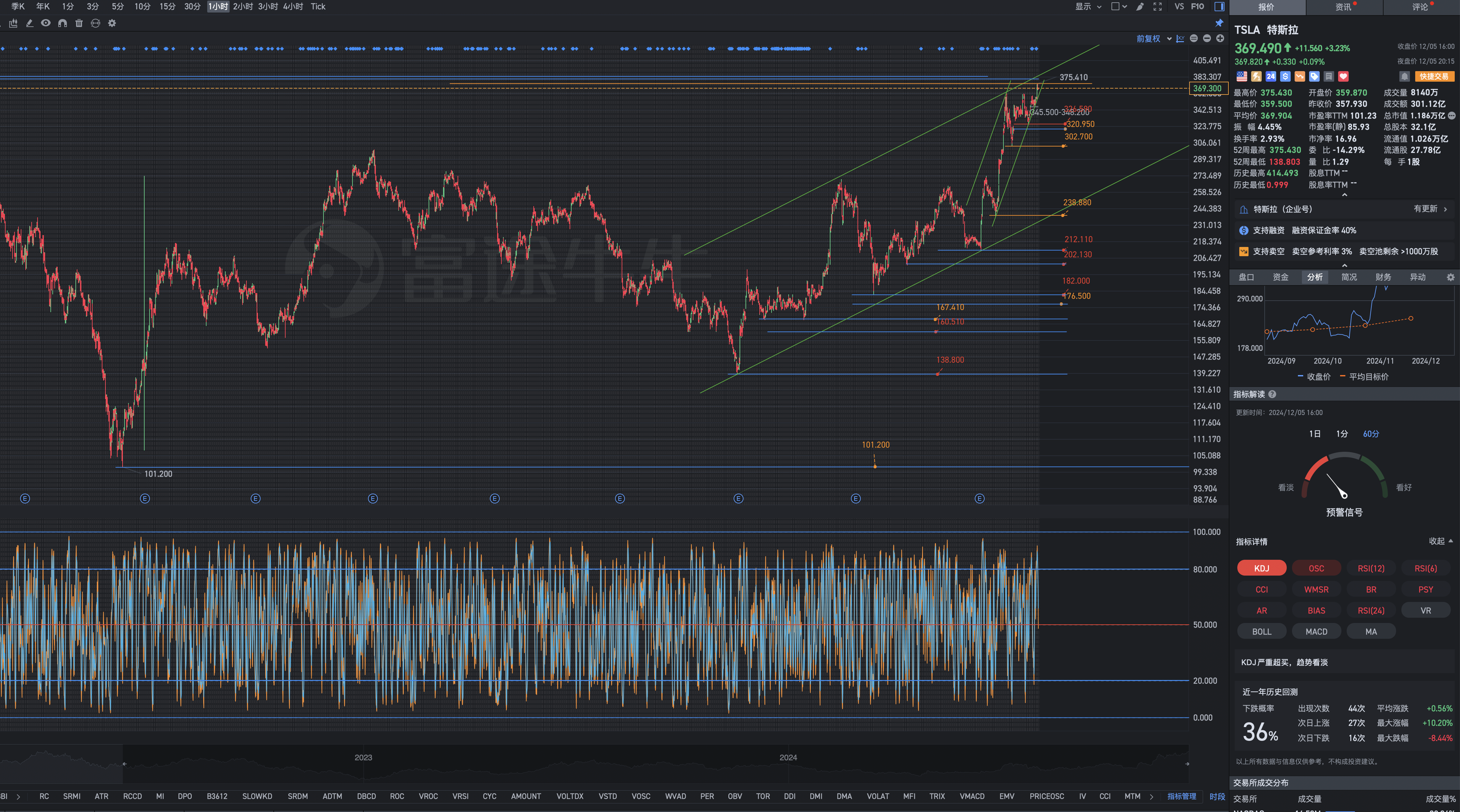The width and height of the screenshot is (1460, 812).
Task: Toggle the red heart favorite icon
Action: (x=1343, y=76)
